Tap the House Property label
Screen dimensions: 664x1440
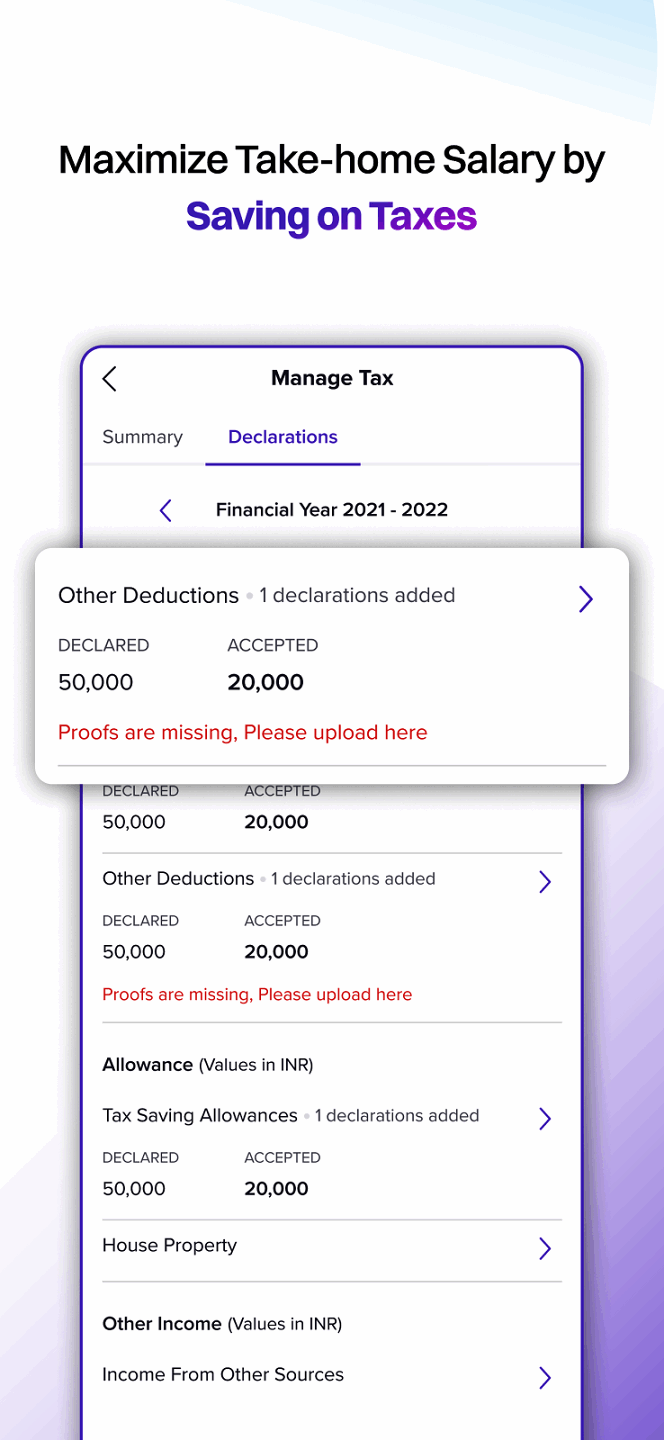coord(170,1245)
